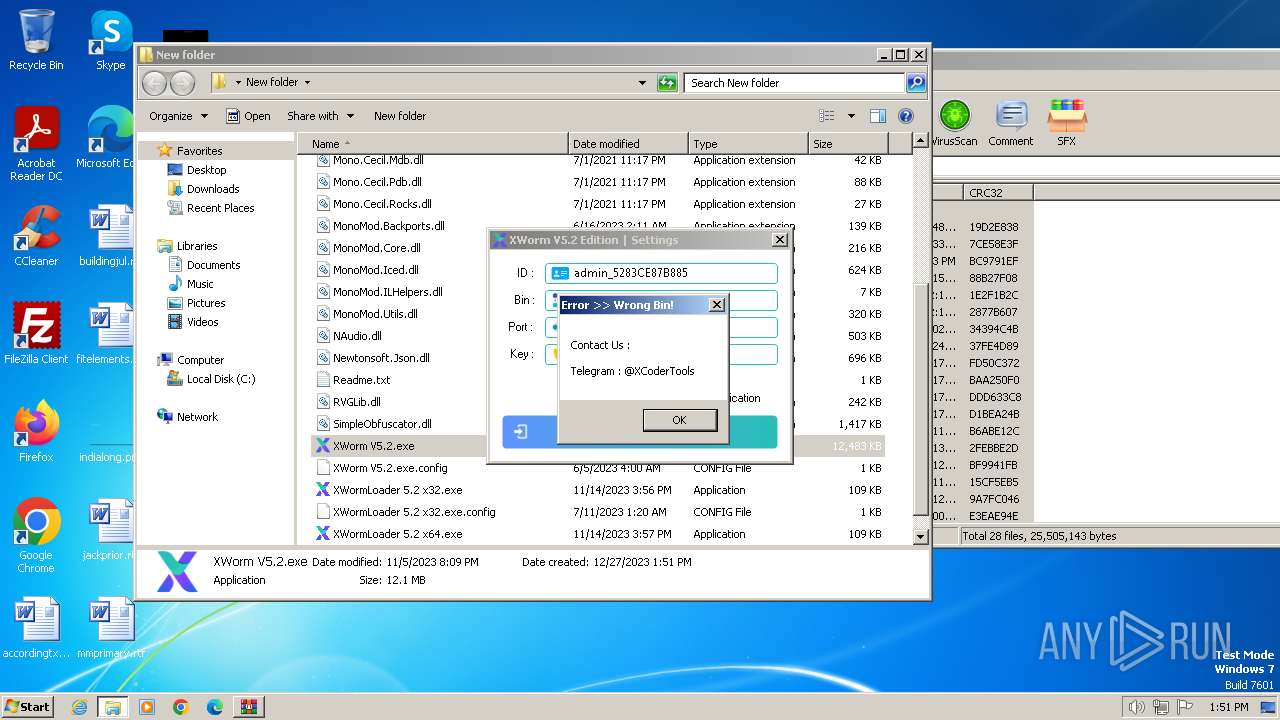Expand the New folder breadcrumb arrow

coord(307,83)
